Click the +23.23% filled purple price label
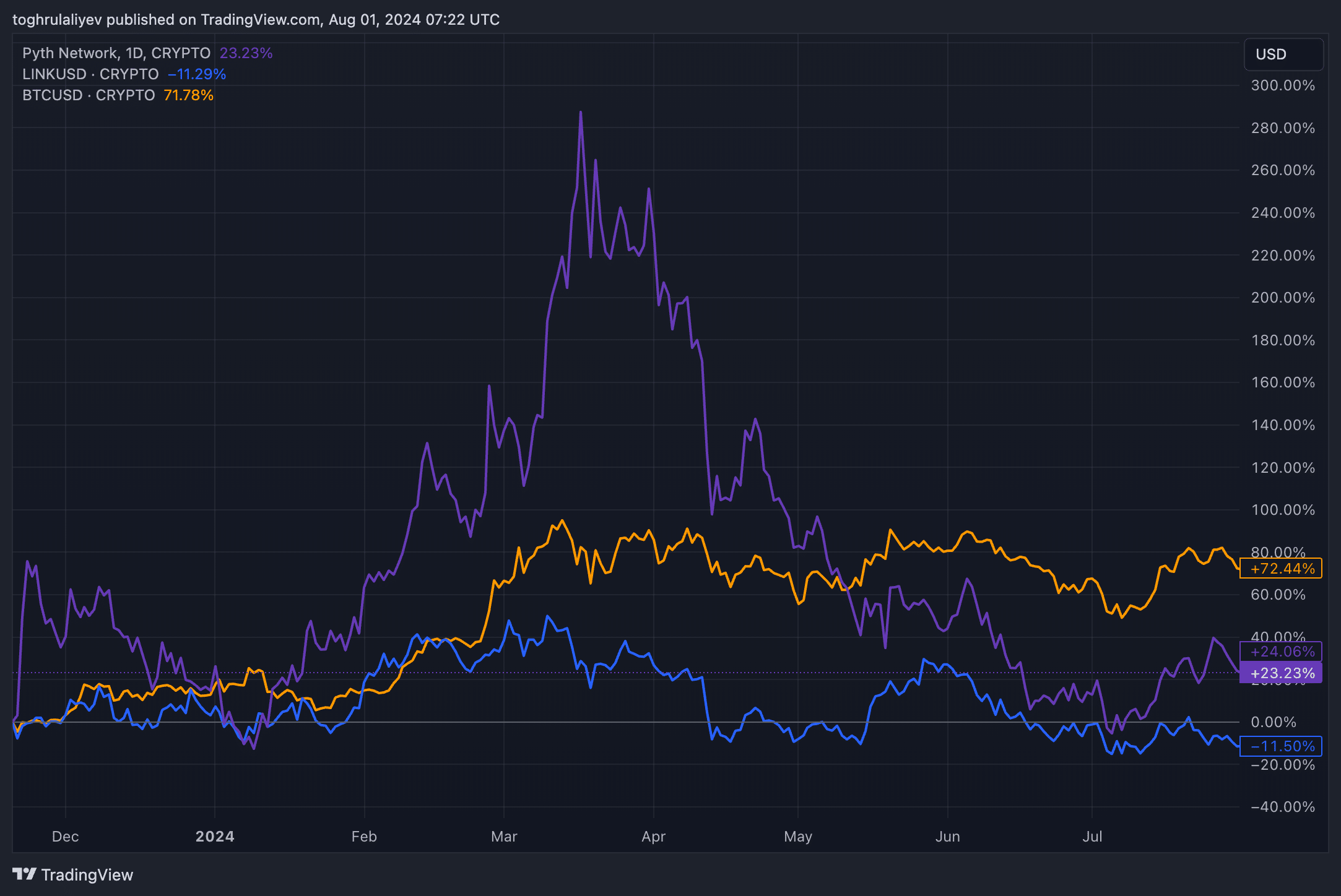 (1281, 673)
